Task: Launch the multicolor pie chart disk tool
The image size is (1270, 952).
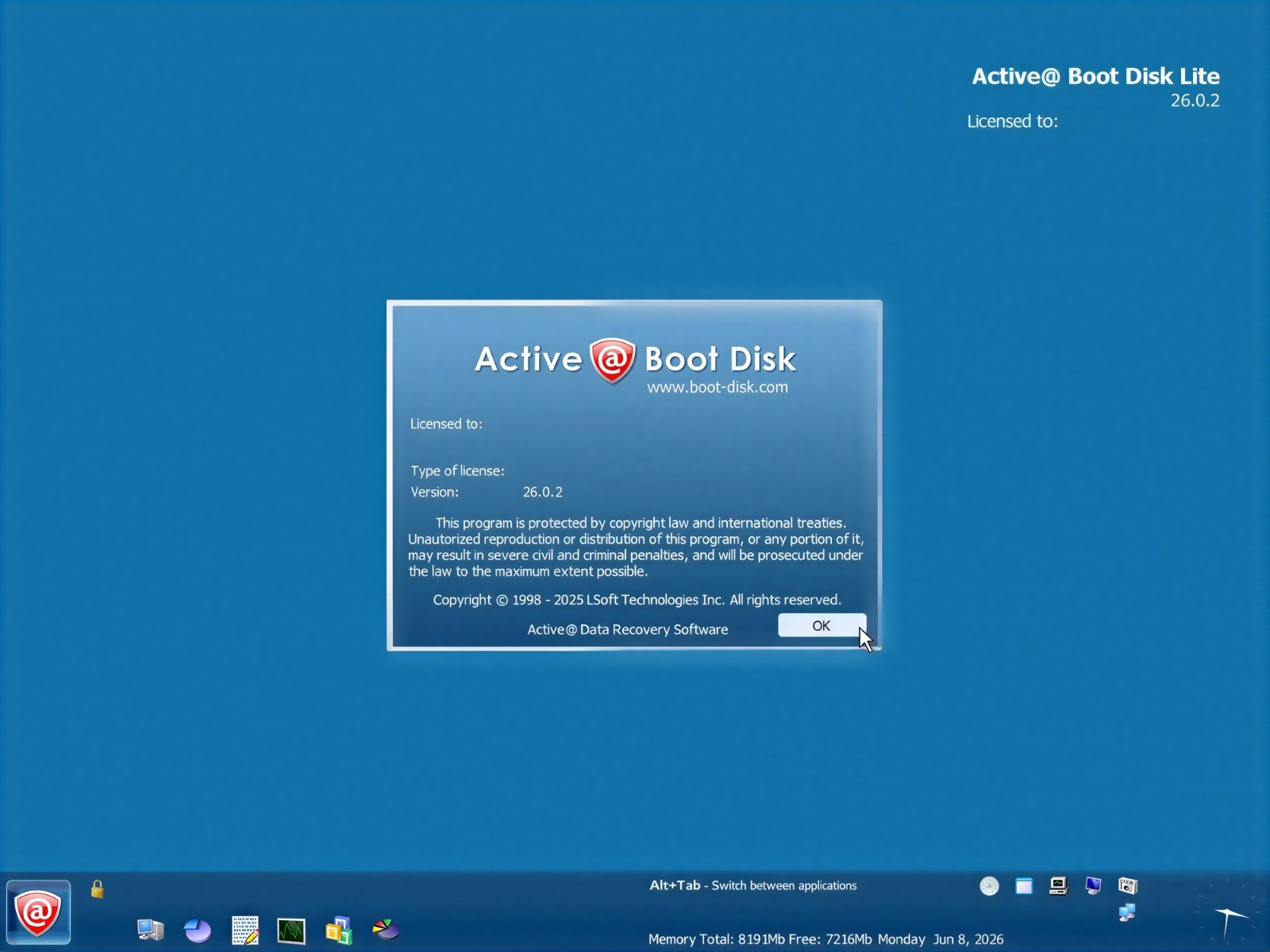Action: click(x=386, y=929)
